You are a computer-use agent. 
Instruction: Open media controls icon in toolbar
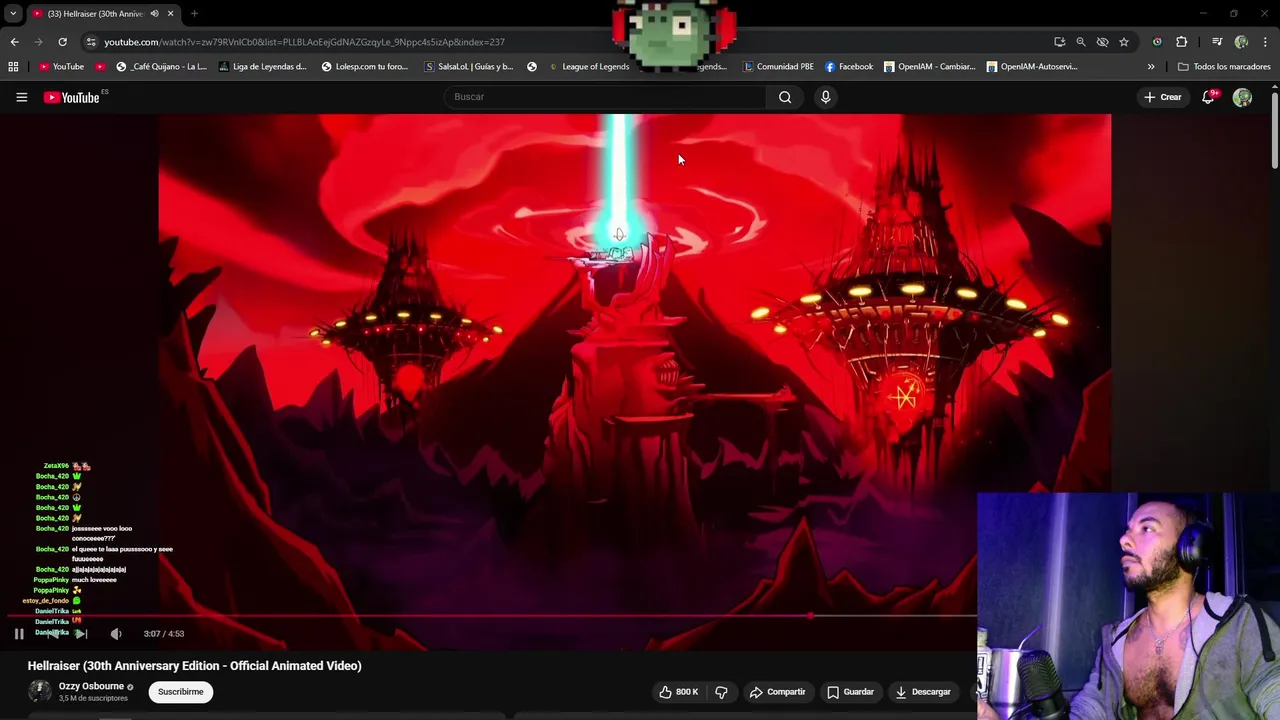click(x=1217, y=42)
